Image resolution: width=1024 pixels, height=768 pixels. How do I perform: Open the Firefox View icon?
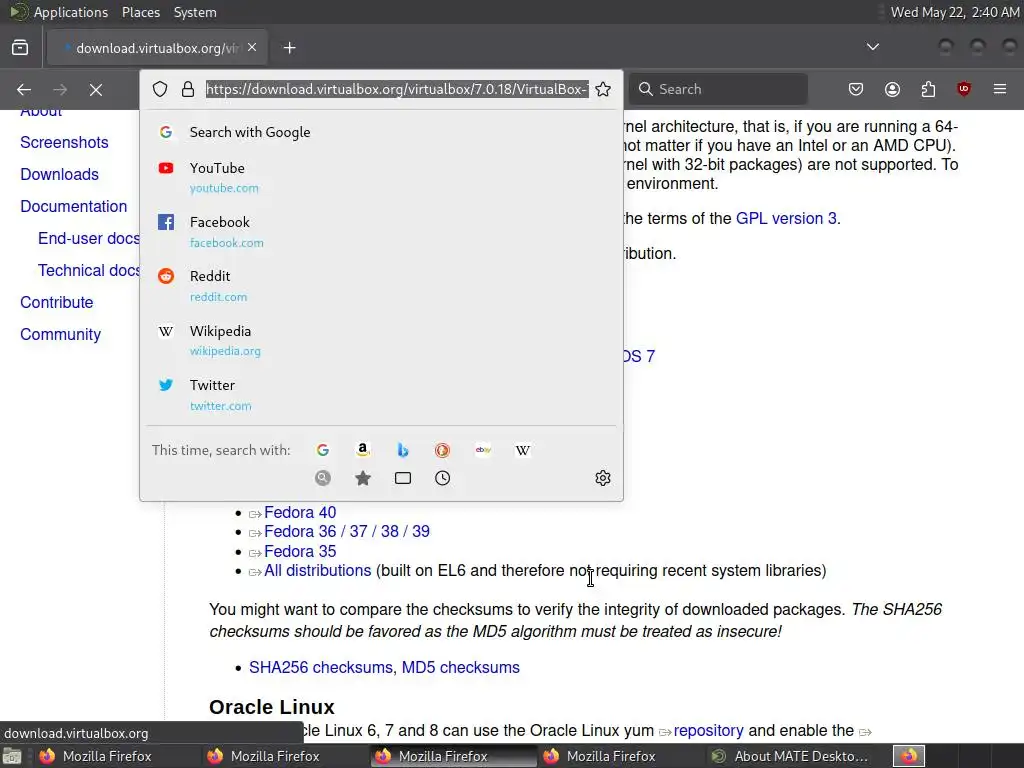click(x=20, y=48)
